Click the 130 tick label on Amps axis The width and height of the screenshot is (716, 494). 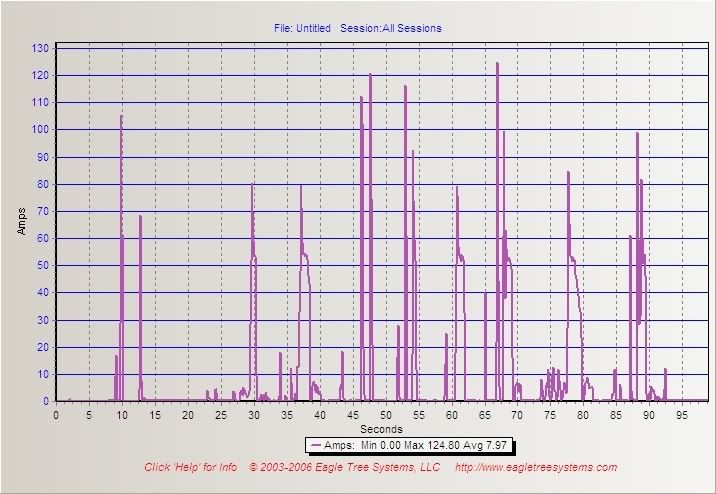pos(39,48)
